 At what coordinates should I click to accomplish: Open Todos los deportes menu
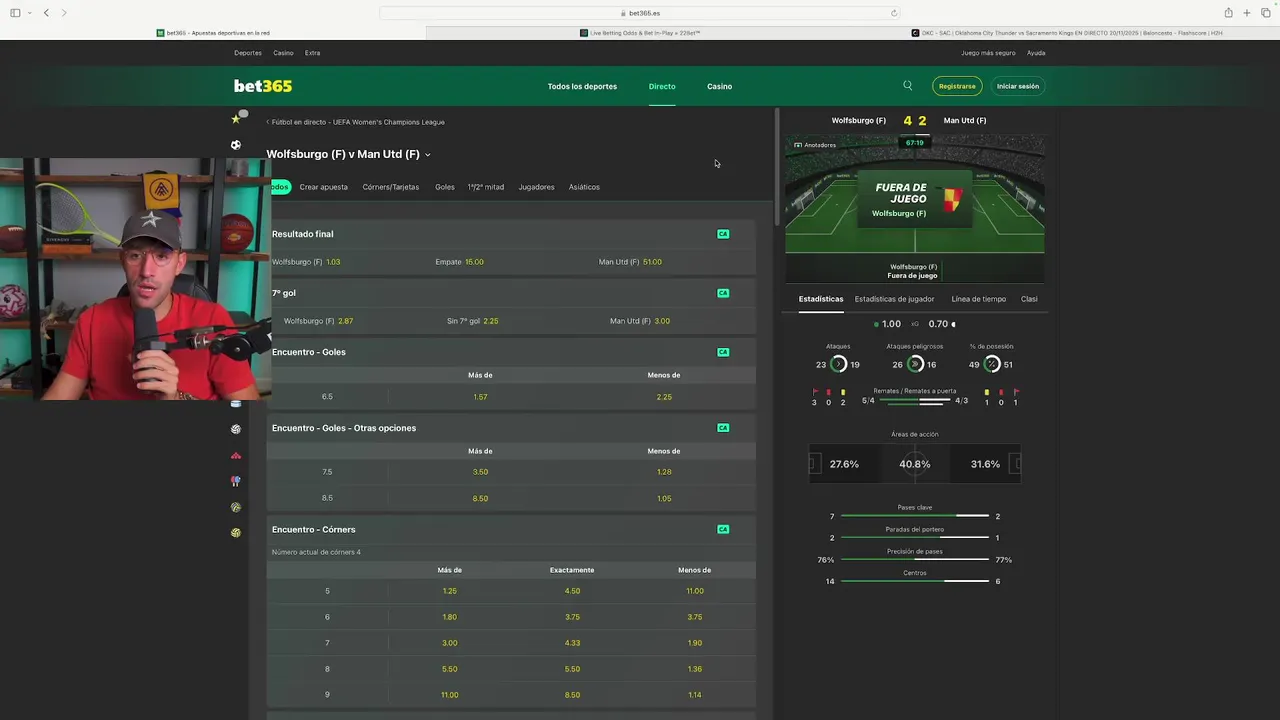582,86
